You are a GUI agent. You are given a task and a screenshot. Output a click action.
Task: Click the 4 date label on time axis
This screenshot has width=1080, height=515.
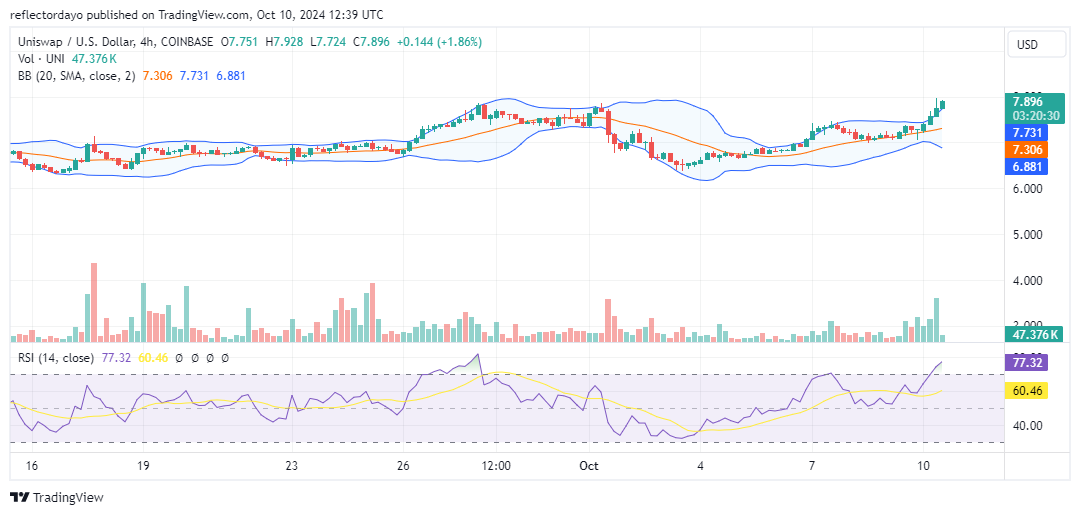pyautogui.click(x=700, y=465)
